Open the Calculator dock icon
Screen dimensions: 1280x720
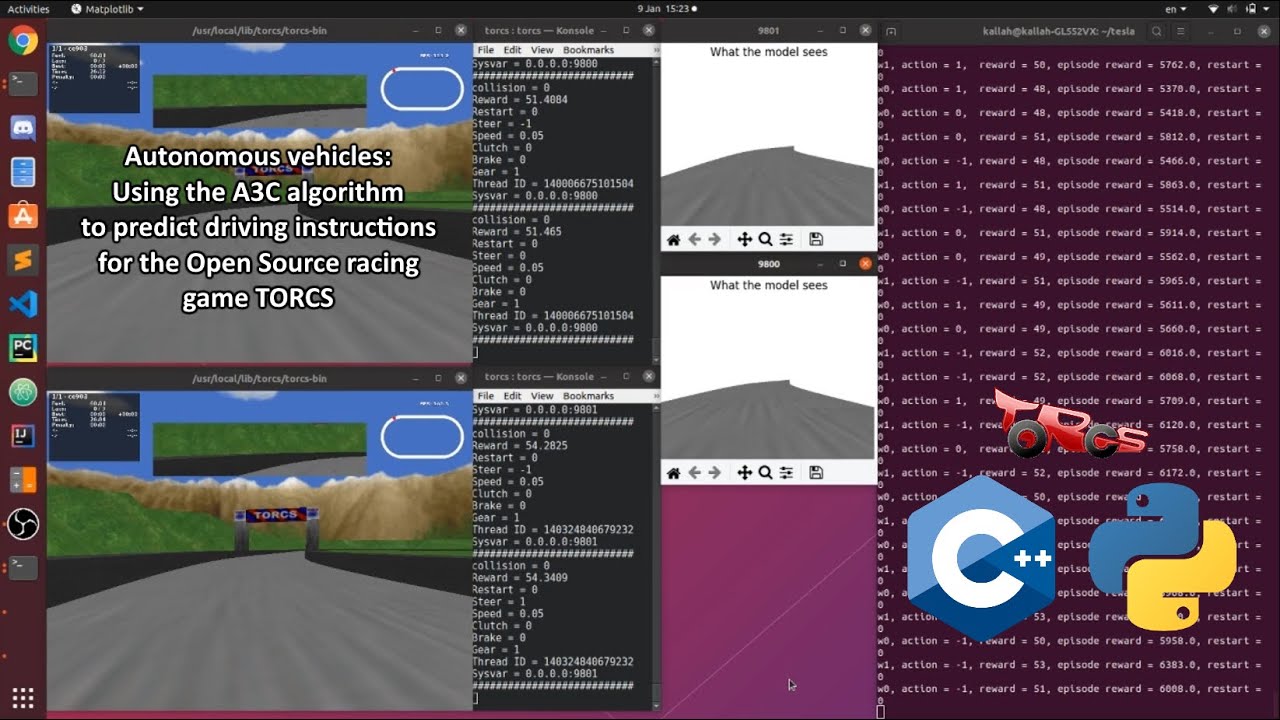(23, 480)
